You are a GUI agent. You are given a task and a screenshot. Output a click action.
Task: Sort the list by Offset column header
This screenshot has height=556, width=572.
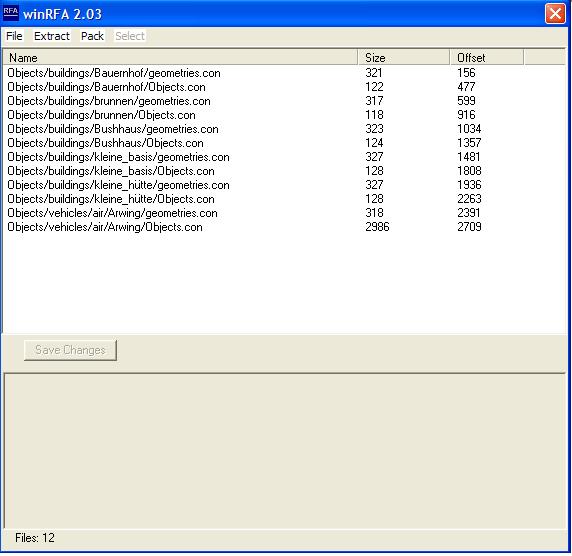point(487,57)
